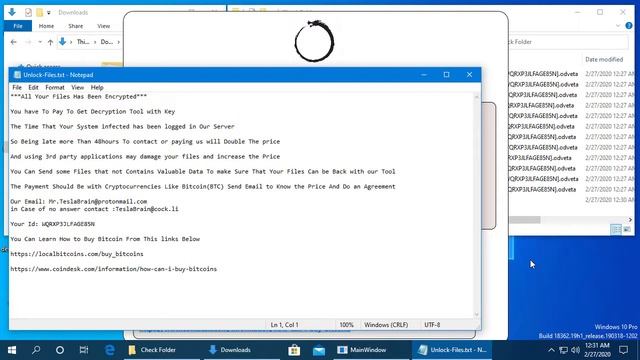
Task: Click Notepad vertical scrollbar up arrow
Action: 476,97
